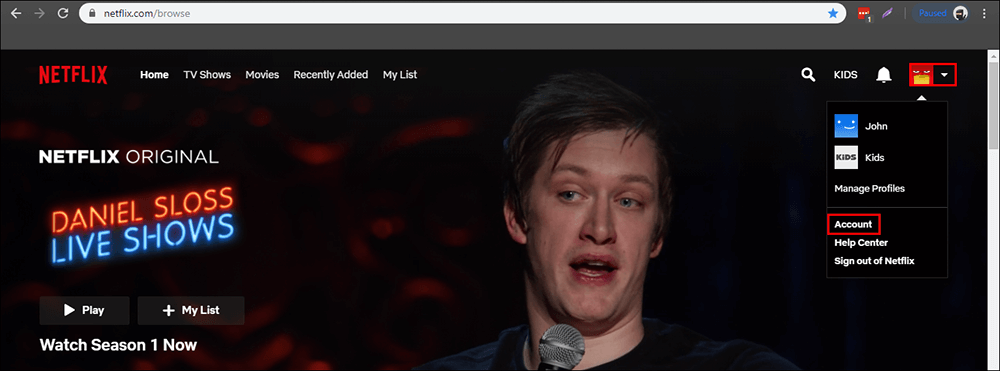Image resolution: width=1000 pixels, height=371 pixels.
Task: Open Help Center
Action: click(861, 243)
